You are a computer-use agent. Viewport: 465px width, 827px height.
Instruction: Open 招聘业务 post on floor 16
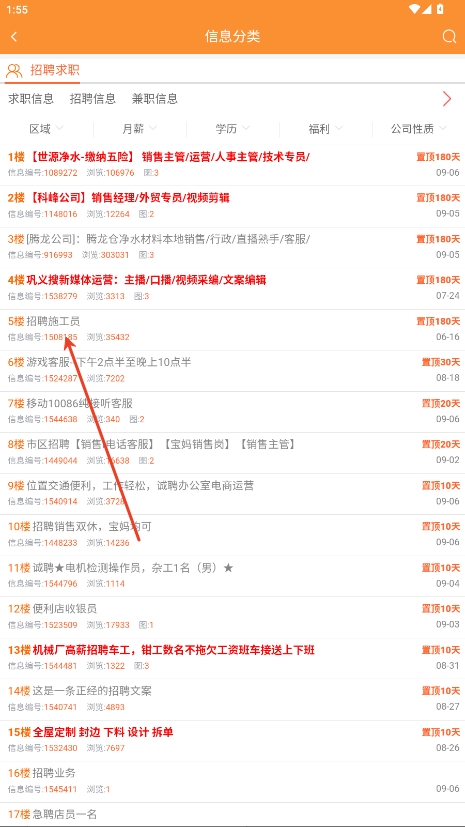point(232,781)
